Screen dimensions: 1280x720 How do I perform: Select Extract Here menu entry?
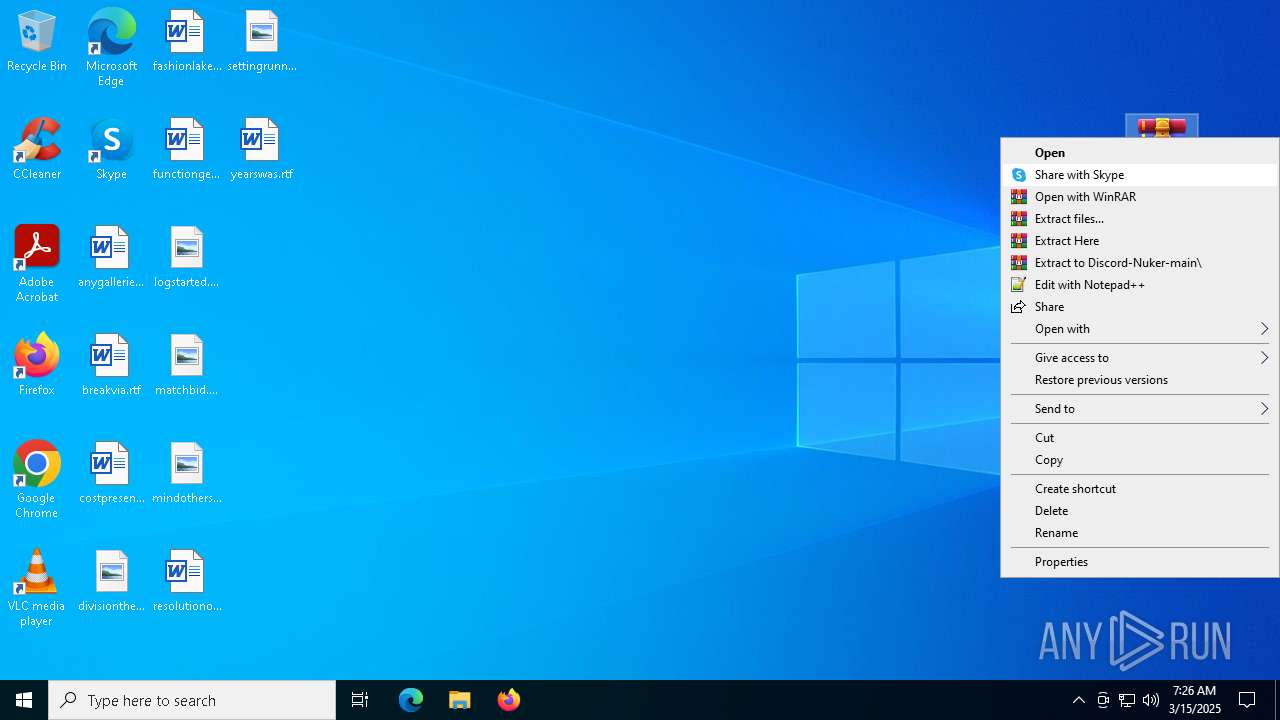pyautogui.click(x=1140, y=241)
